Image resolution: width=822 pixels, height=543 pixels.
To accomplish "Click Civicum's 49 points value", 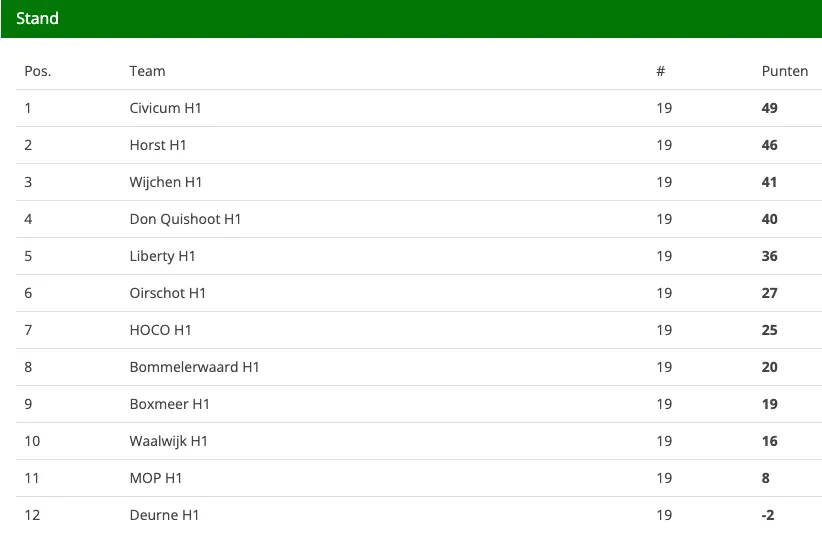I will pyautogui.click(x=769, y=108).
